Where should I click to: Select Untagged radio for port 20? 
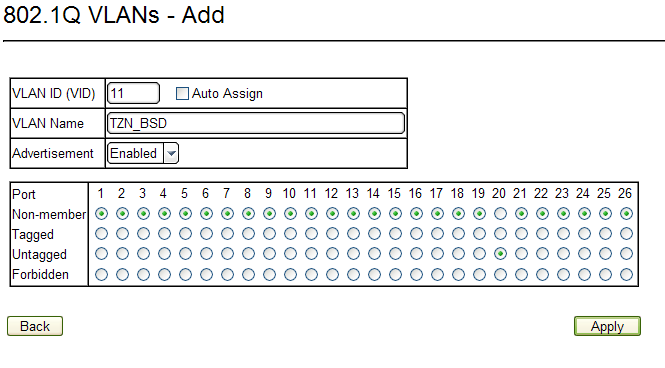(500, 254)
